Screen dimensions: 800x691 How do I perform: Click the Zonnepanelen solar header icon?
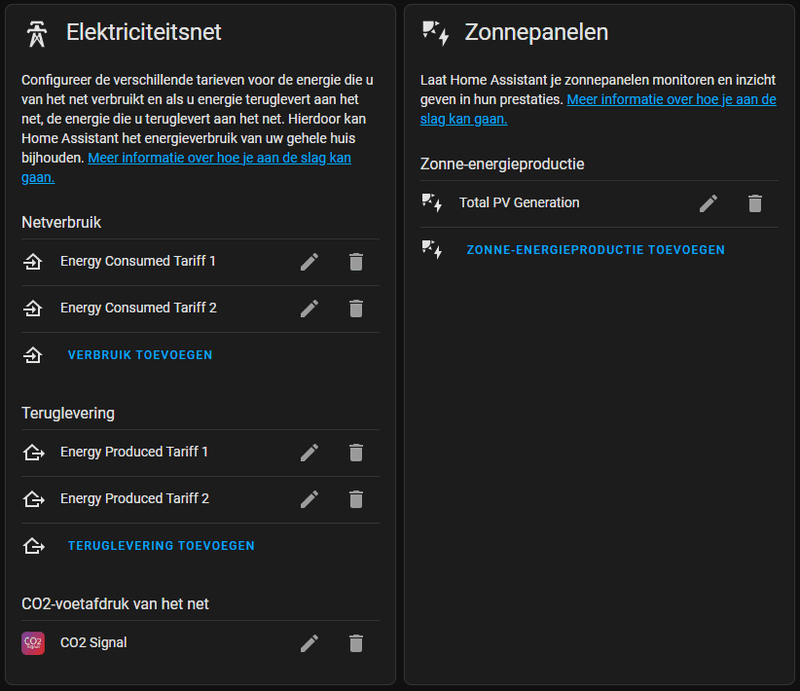pos(435,33)
